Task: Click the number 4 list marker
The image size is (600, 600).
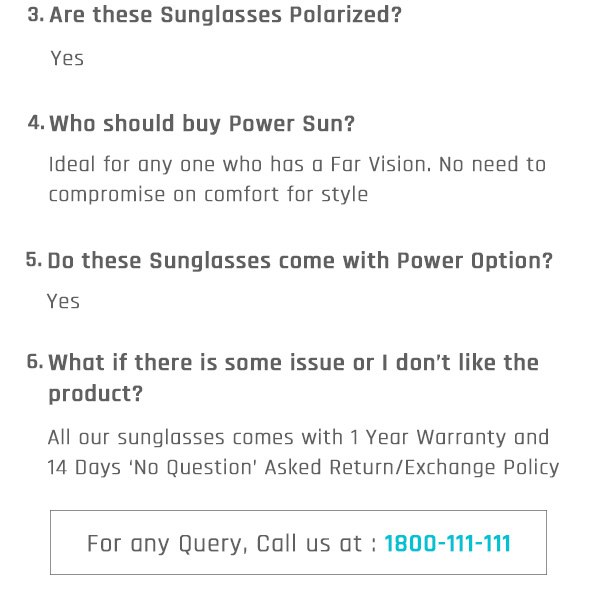Action: (36, 123)
